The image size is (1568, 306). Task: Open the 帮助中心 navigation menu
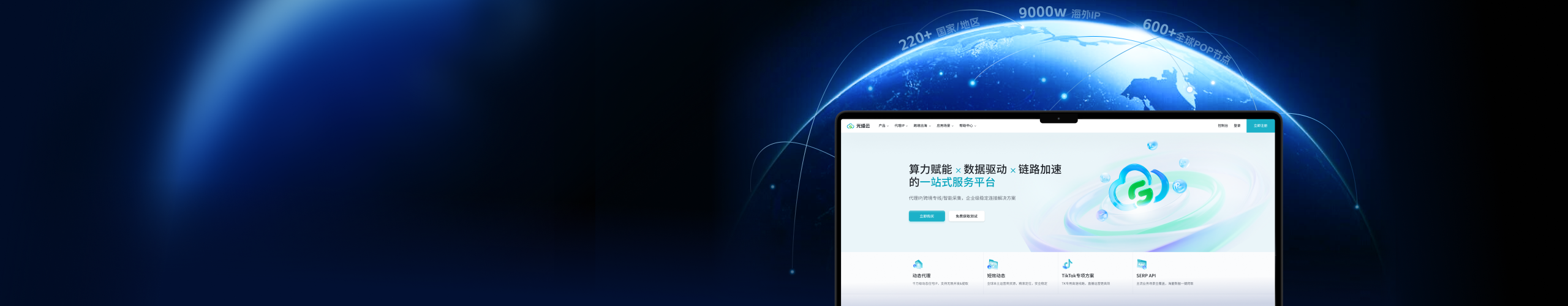[967, 126]
